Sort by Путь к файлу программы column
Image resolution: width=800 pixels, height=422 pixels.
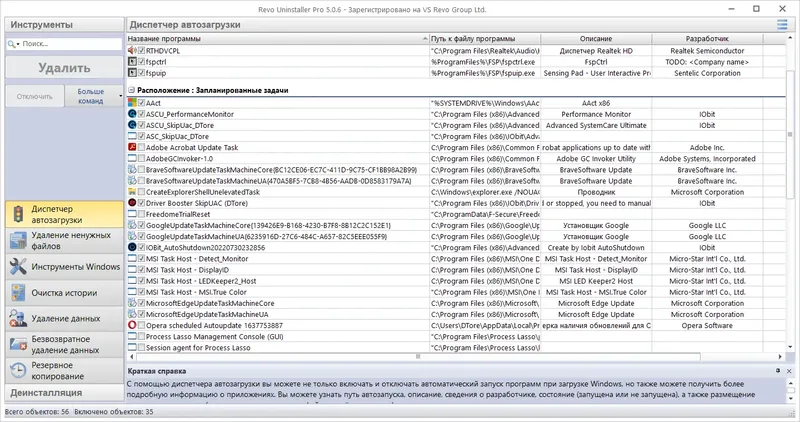(485, 39)
